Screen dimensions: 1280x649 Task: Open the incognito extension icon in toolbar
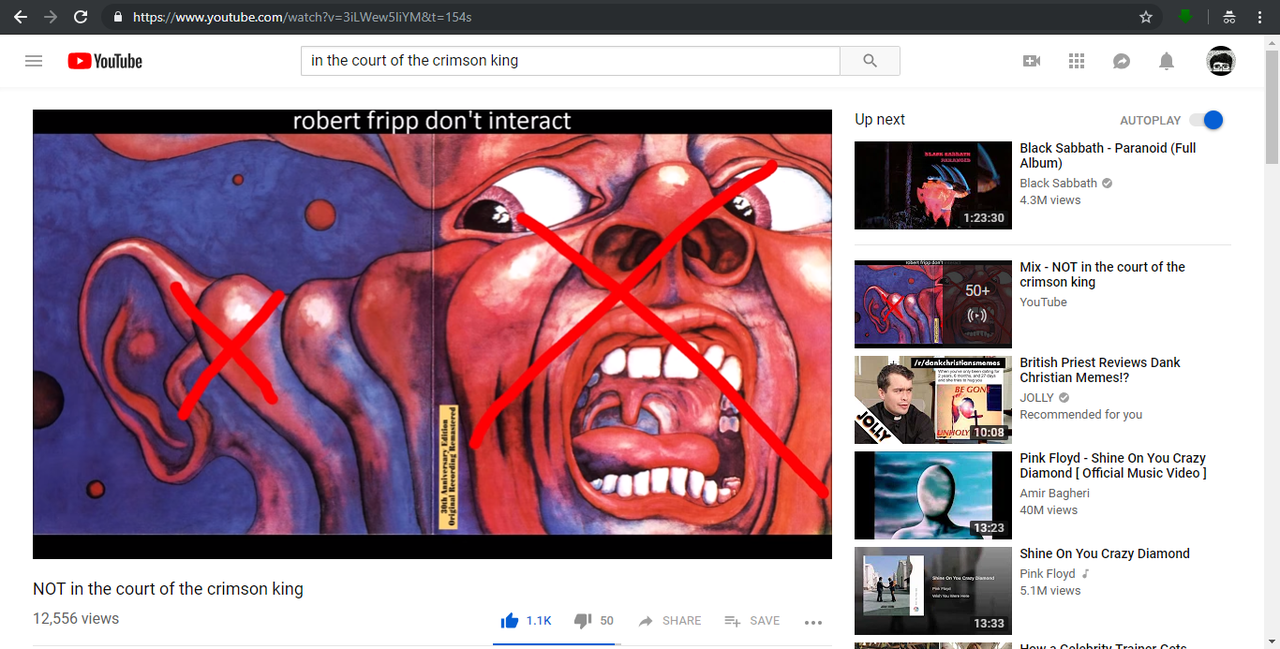[1229, 17]
